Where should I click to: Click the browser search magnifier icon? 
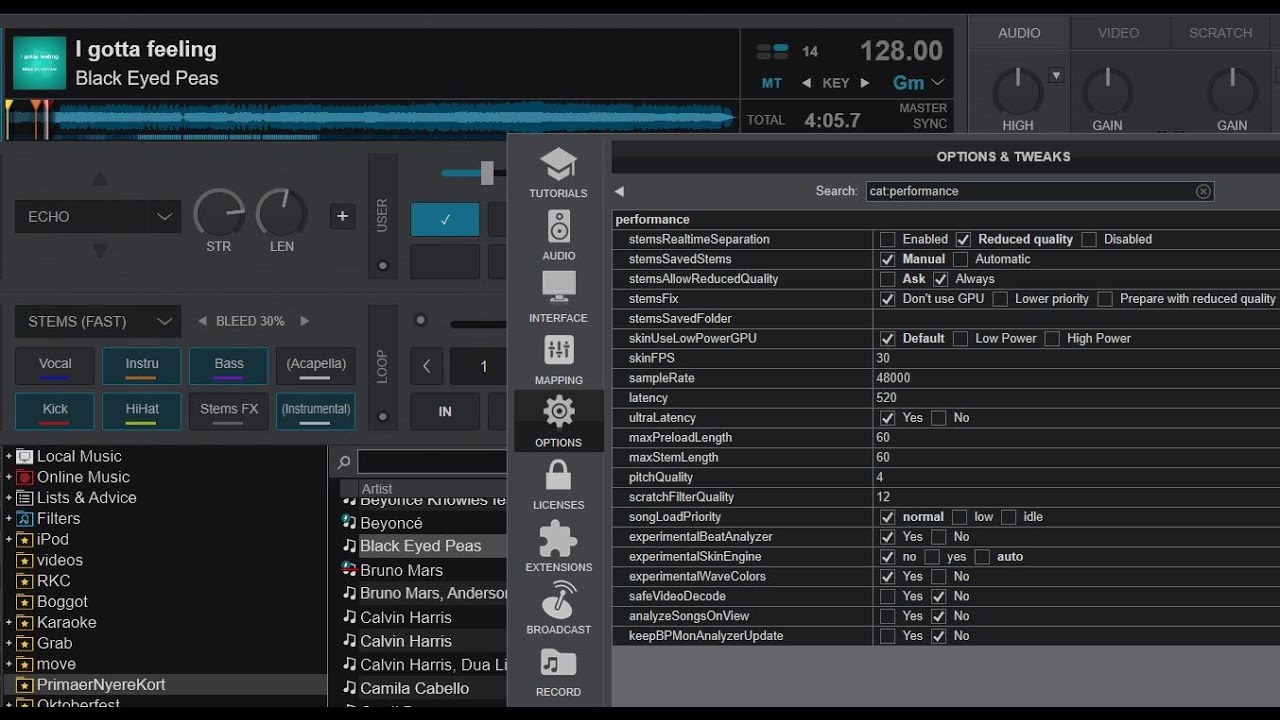(343, 463)
